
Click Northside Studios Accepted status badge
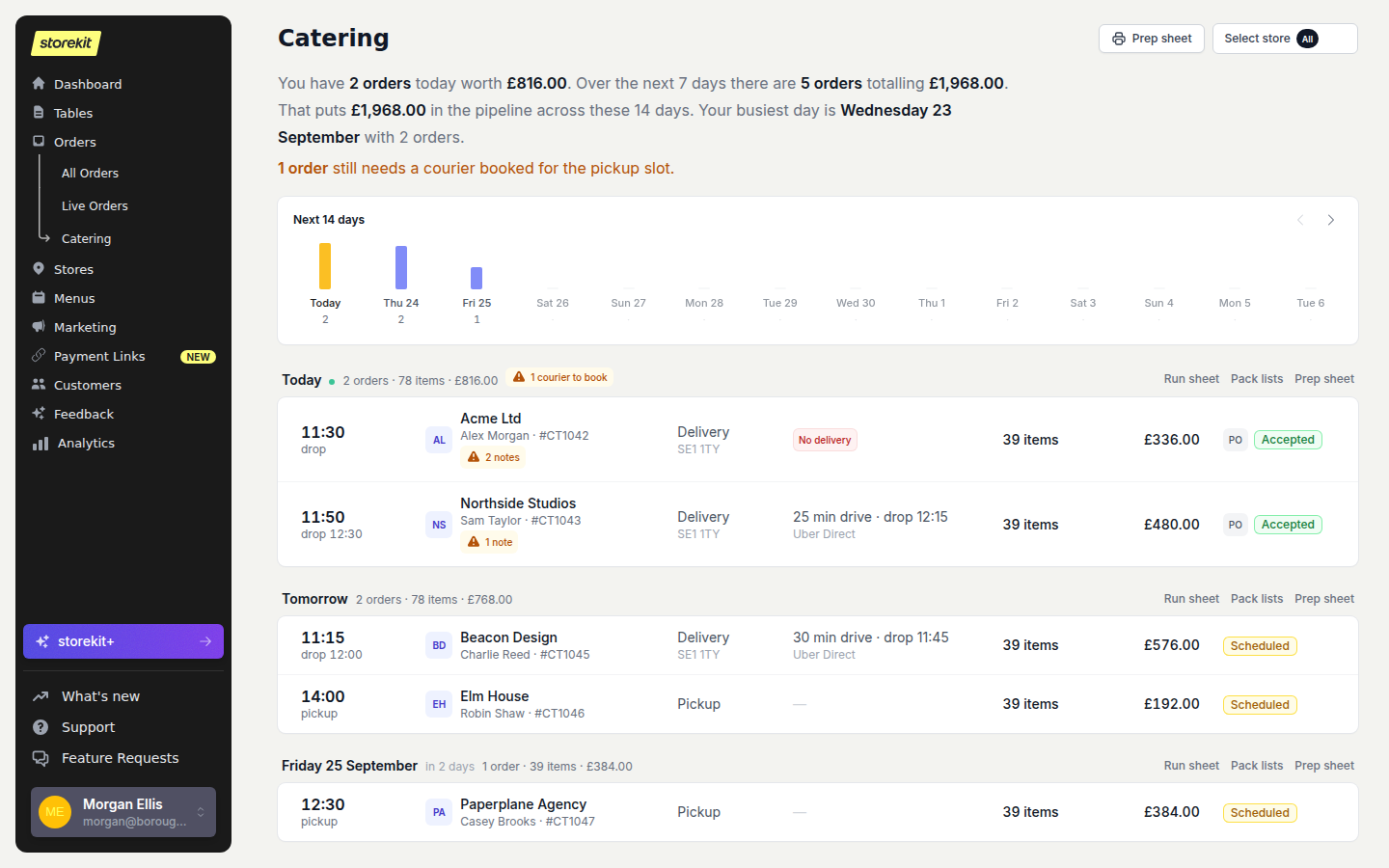(x=1288, y=525)
